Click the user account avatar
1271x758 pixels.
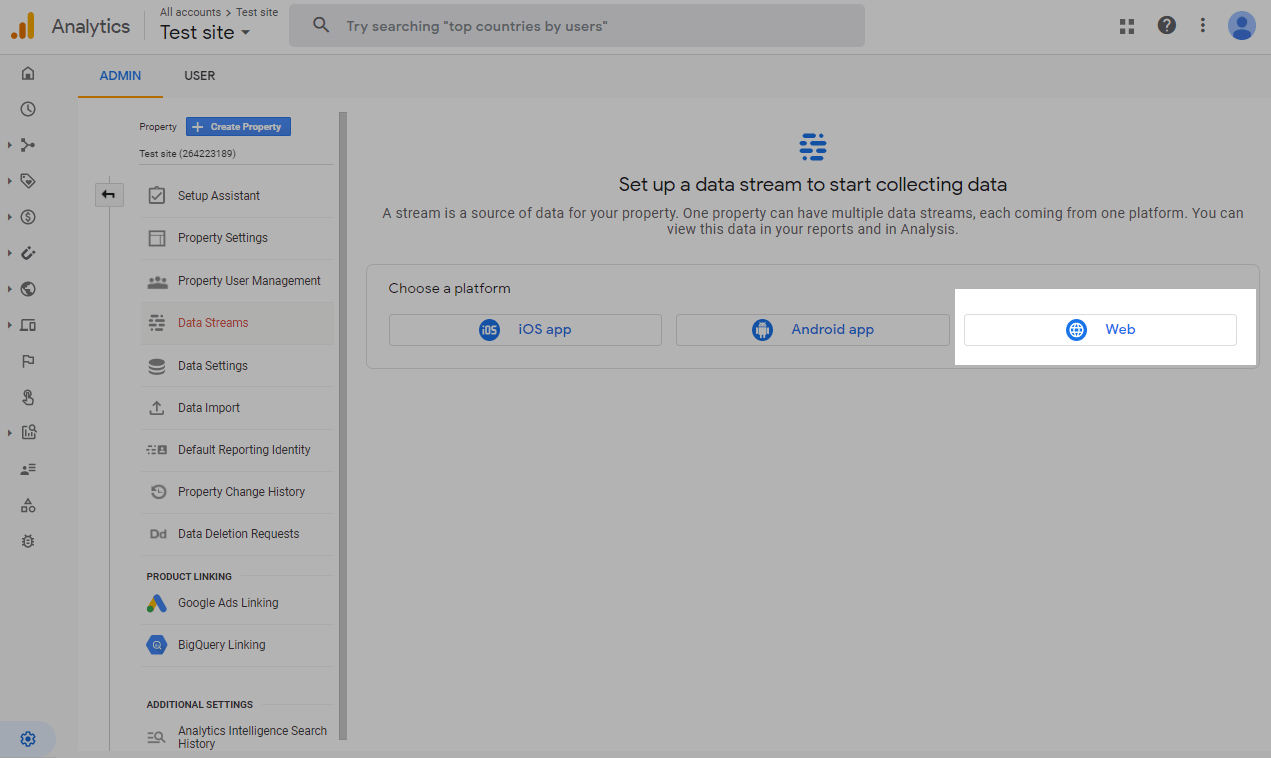pyautogui.click(x=1241, y=26)
